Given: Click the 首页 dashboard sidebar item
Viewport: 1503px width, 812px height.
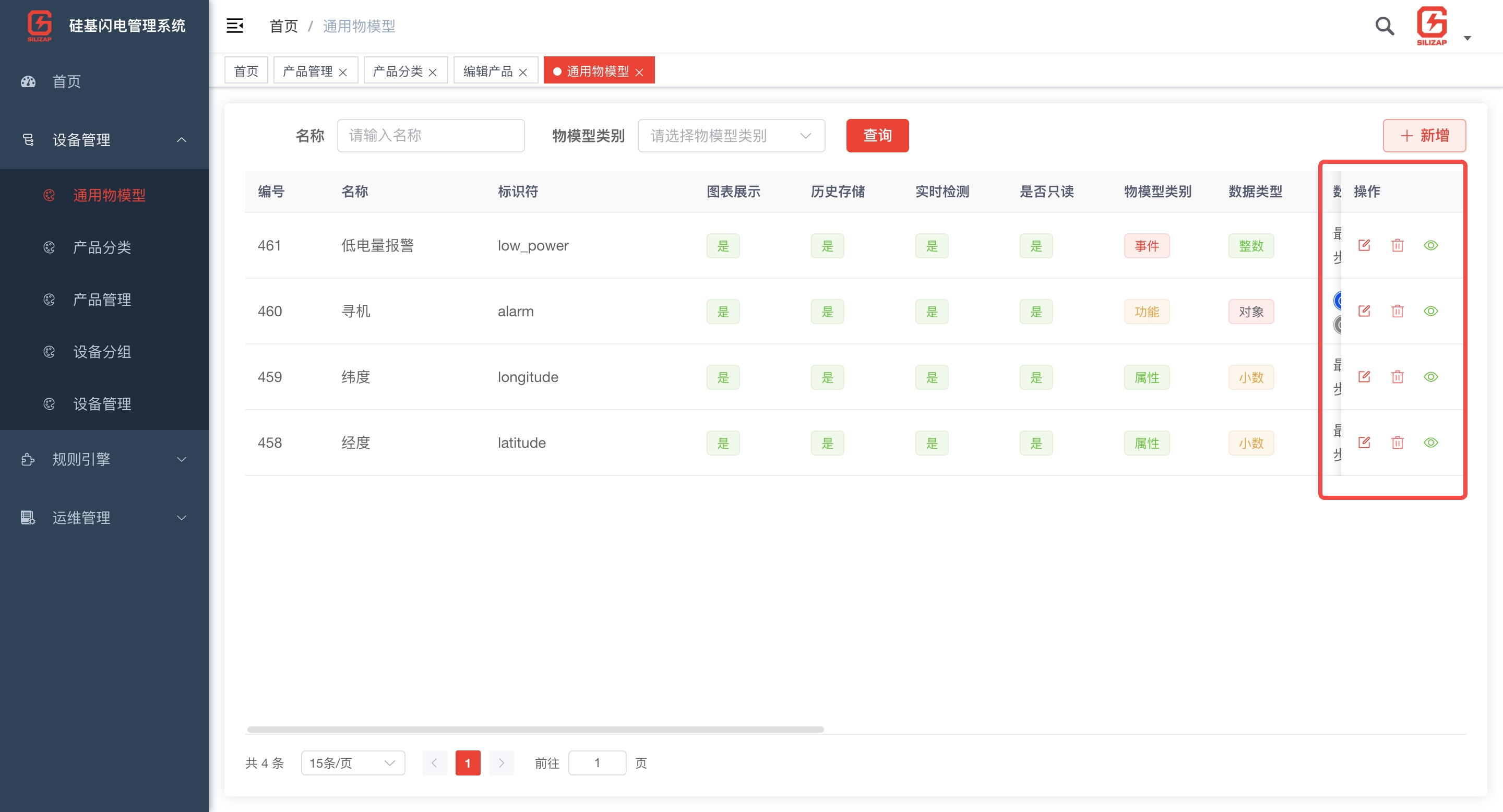Looking at the screenshot, I should pos(66,81).
